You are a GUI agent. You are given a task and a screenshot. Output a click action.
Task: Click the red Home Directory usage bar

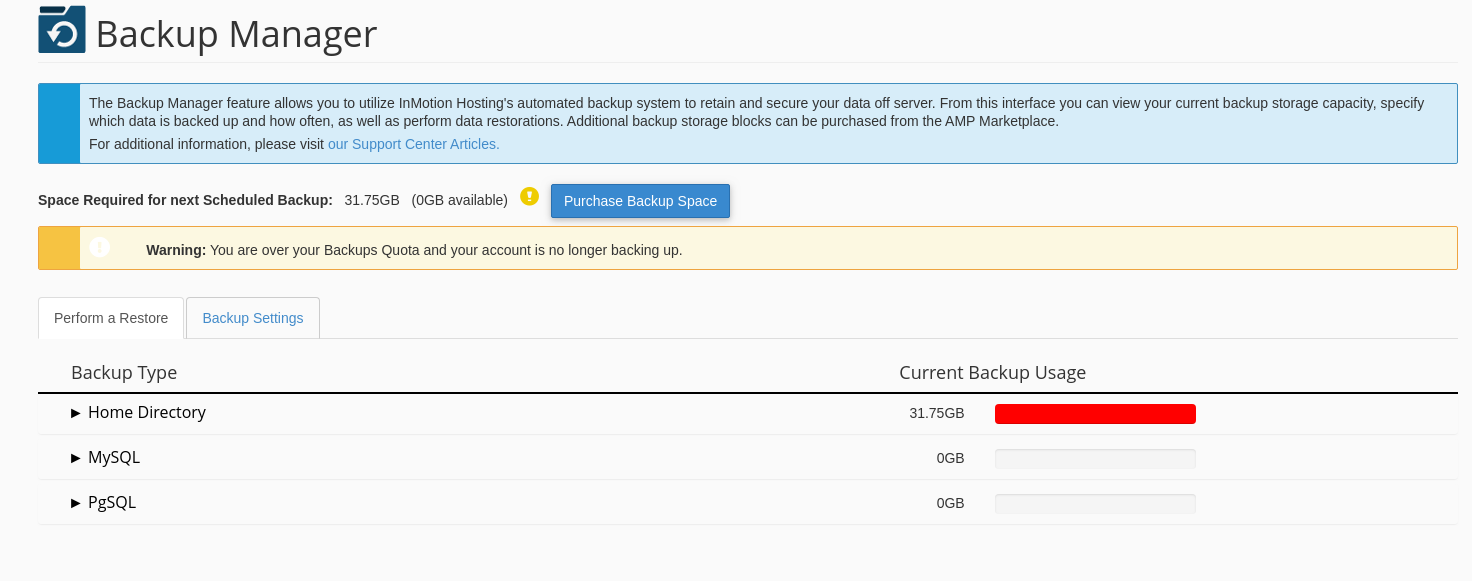pyautogui.click(x=1095, y=414)
